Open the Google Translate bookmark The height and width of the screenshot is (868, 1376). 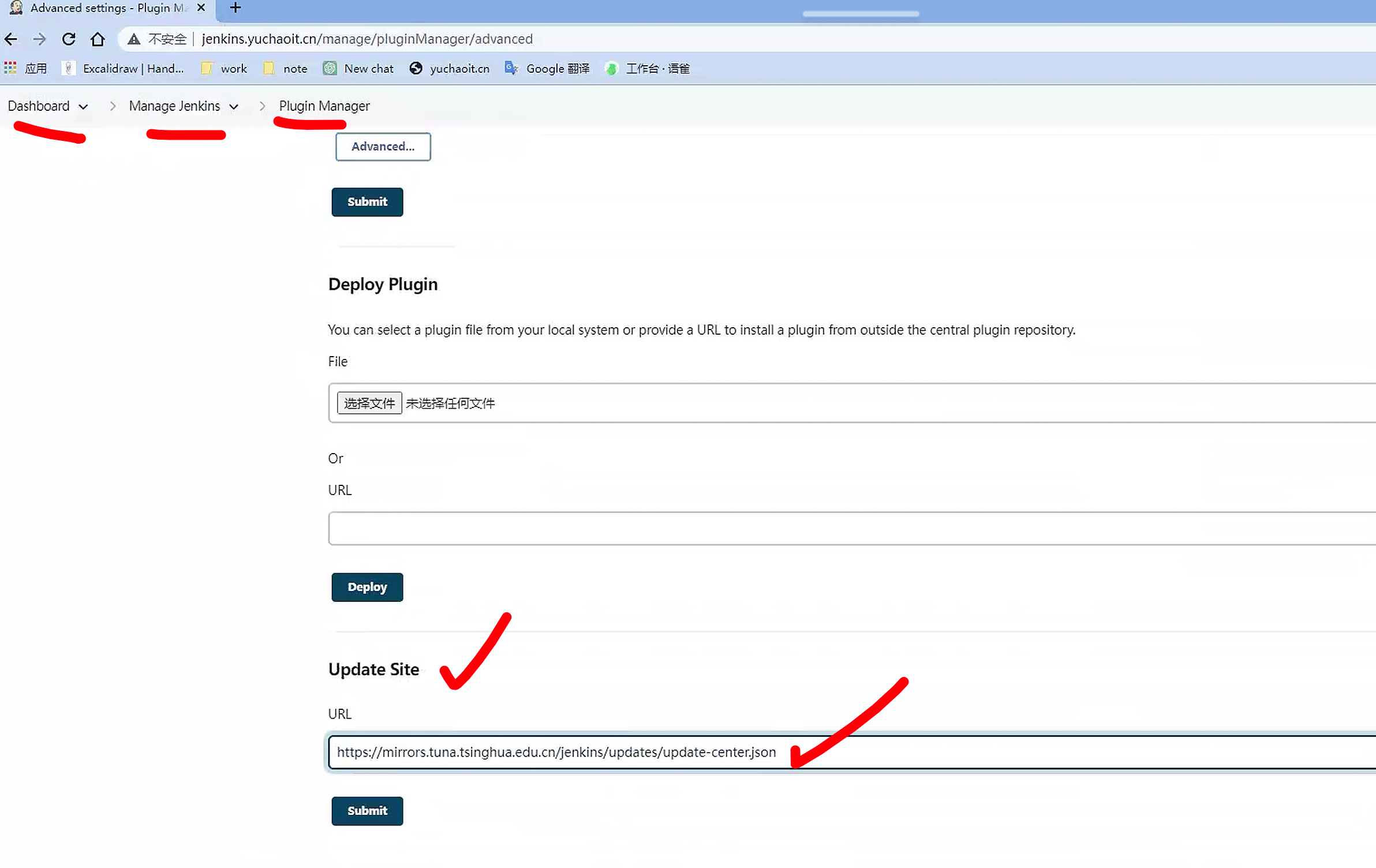click(x=547, y=69)
